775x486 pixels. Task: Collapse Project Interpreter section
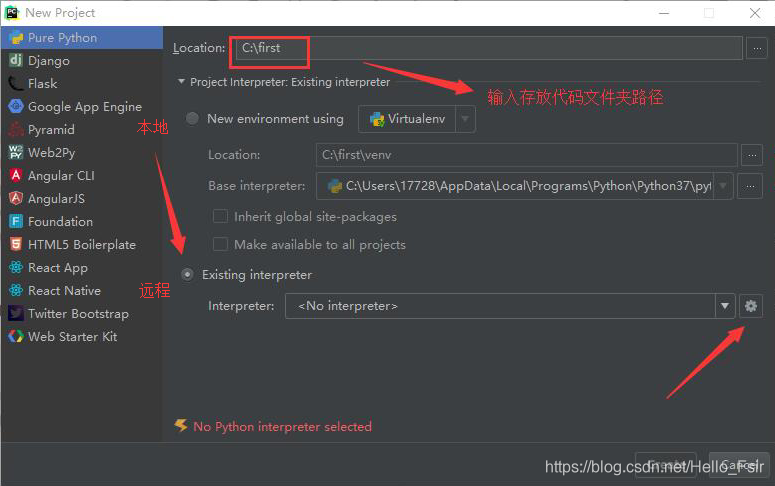pyautogui.click(x=181, y=81)
